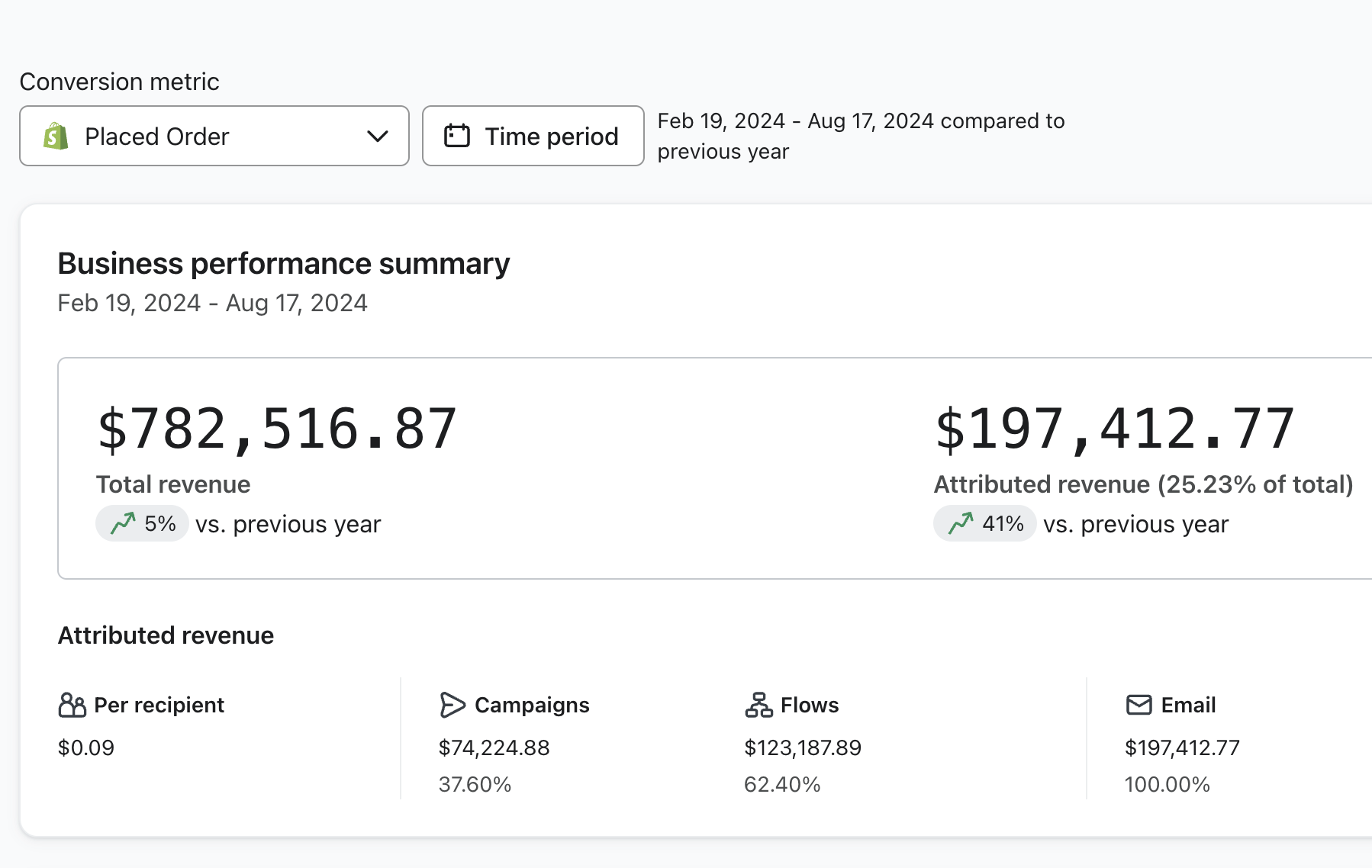Expand the dropdown chevron next to Placed Order
Image resolution: width=1372 pixels, height=868 pixels.
pyautogui.click(x=378, y=137)
